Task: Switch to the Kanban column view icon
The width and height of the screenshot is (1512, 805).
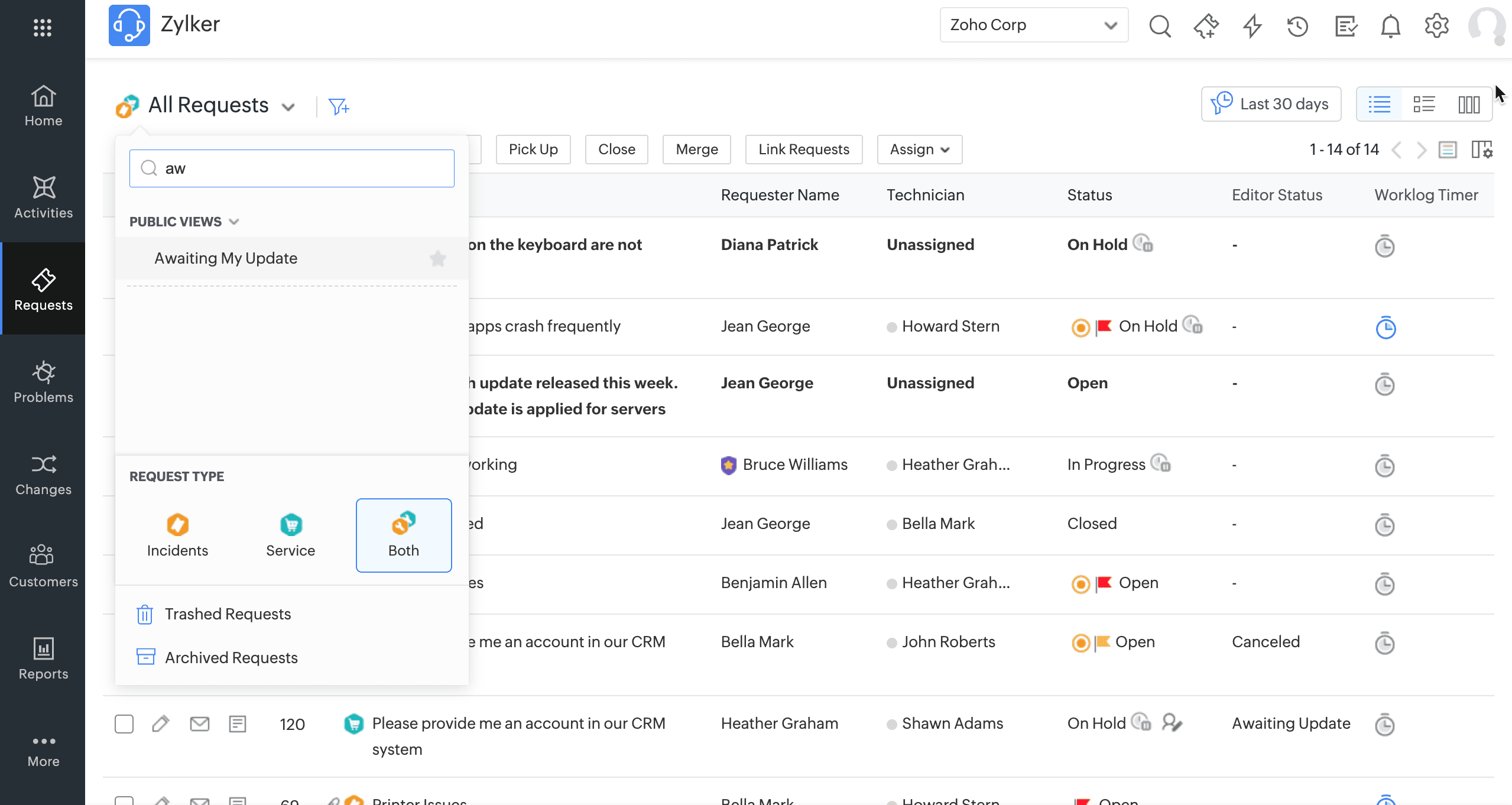Action: pos(1468,105)
